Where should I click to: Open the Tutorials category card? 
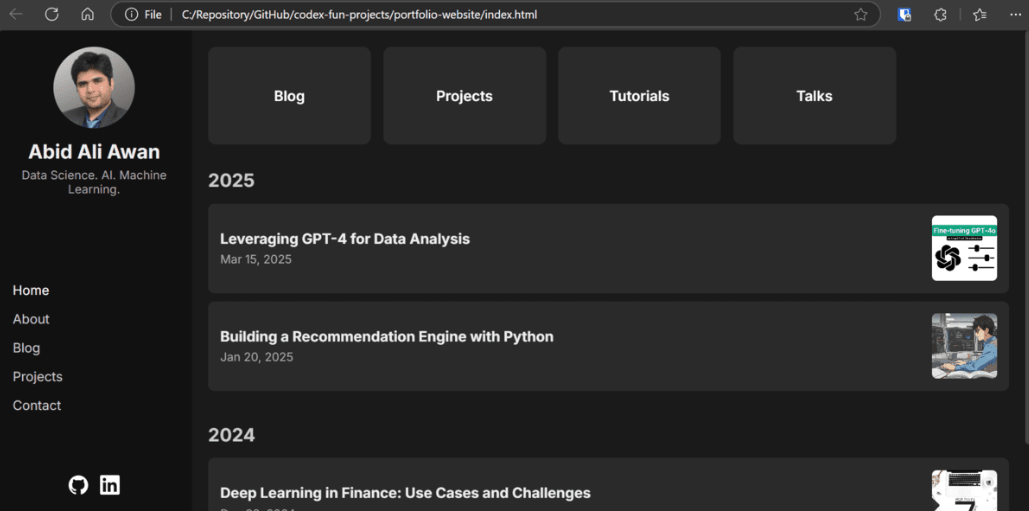[x=639, y=96]
